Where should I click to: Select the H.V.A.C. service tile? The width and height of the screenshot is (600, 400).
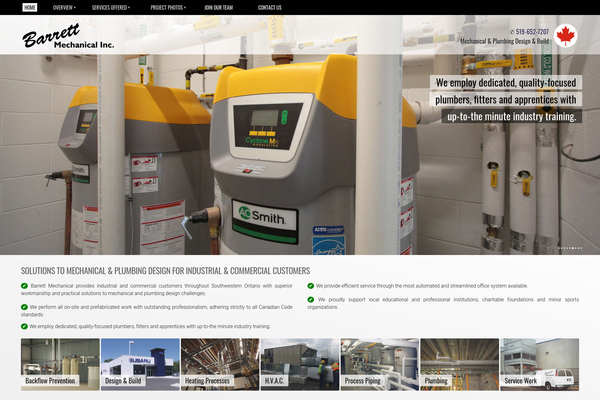coord(299,363)
